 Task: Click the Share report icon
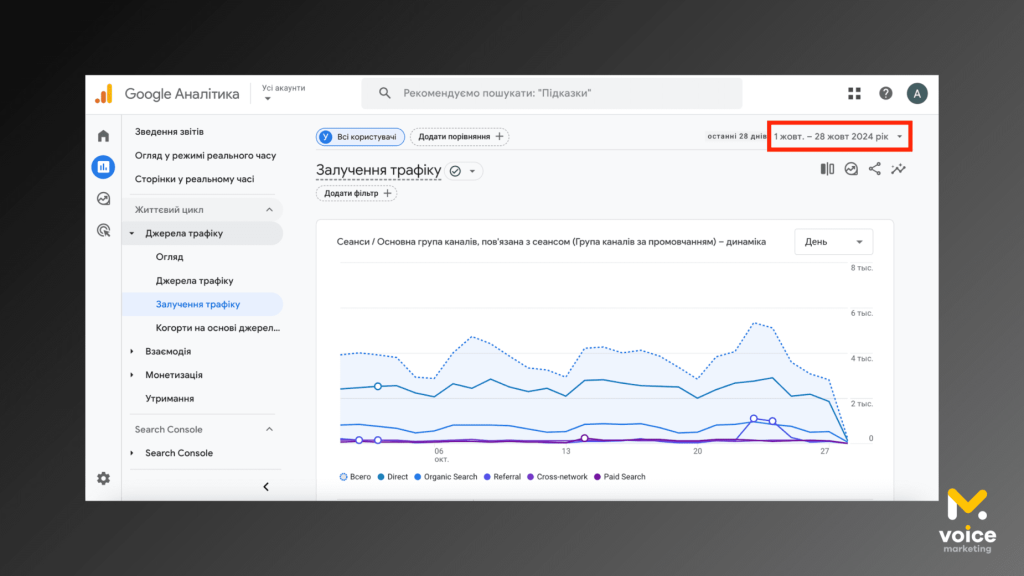point(875,169)
